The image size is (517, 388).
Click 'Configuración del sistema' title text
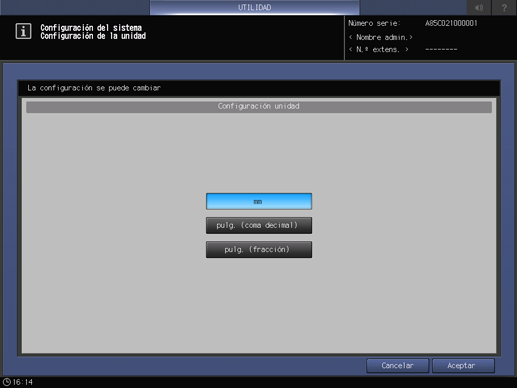91,28
